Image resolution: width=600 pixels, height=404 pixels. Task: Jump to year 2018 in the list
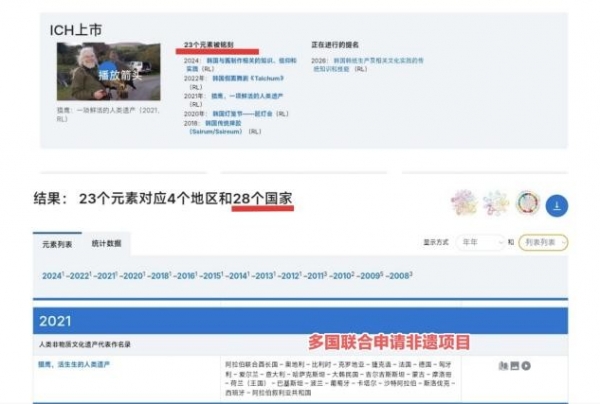click(x=160, y=276)
